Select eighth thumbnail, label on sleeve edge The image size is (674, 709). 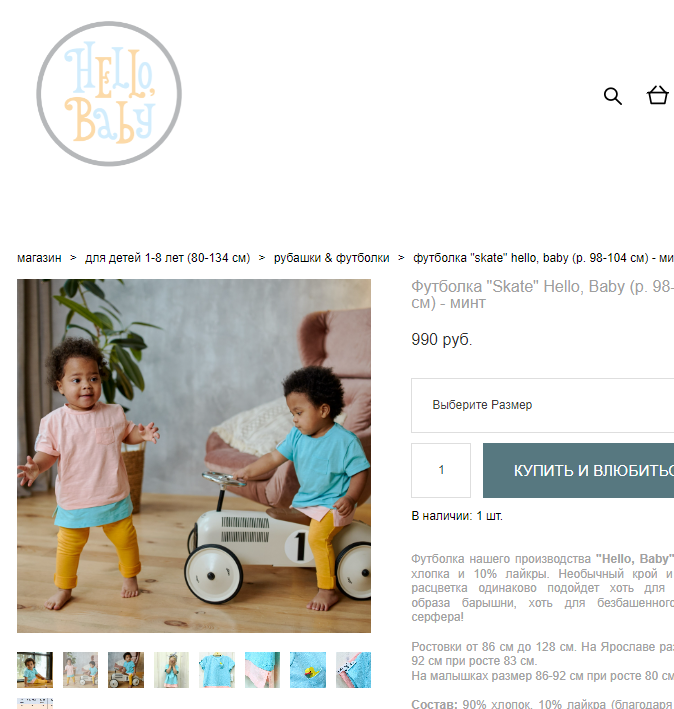coord(353,670)
